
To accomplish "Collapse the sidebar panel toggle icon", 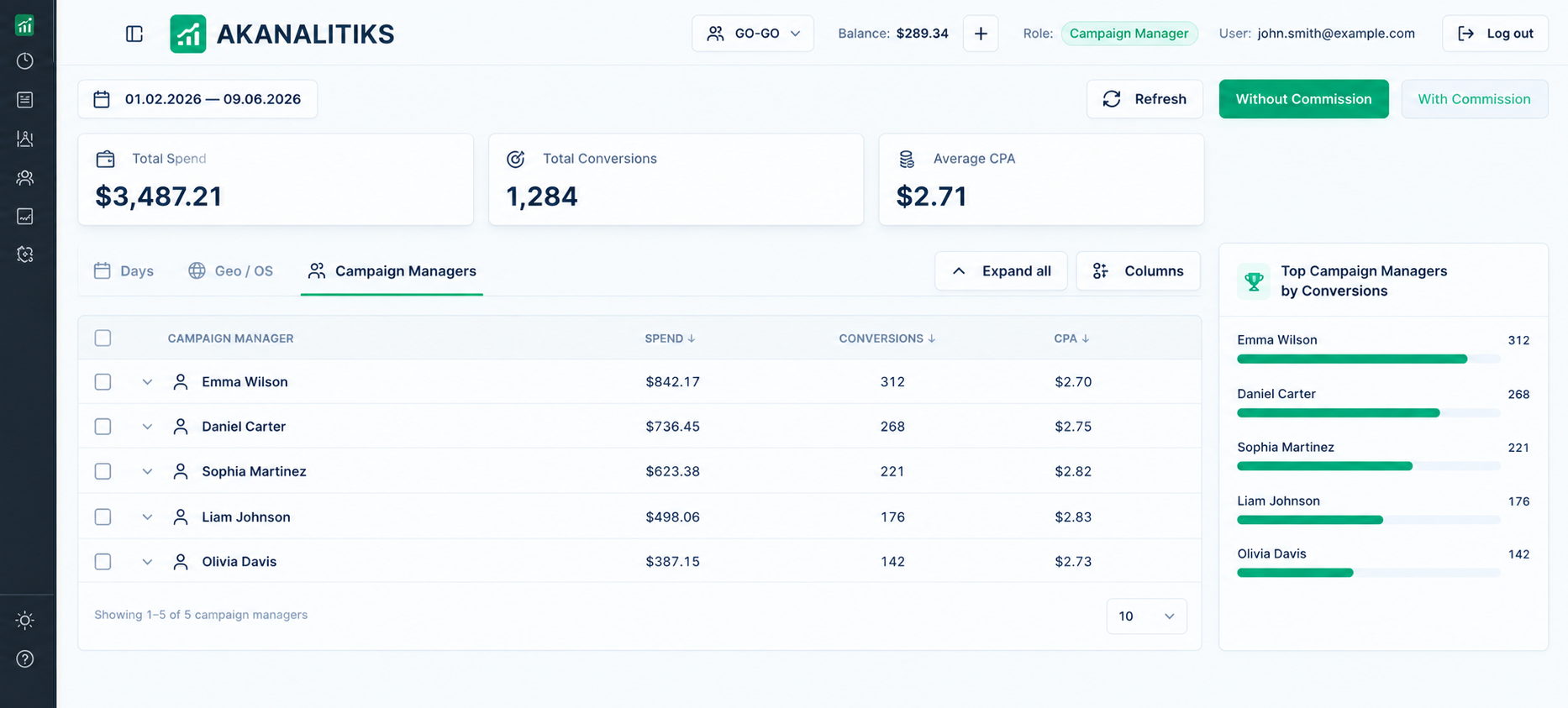I will 134,34.
